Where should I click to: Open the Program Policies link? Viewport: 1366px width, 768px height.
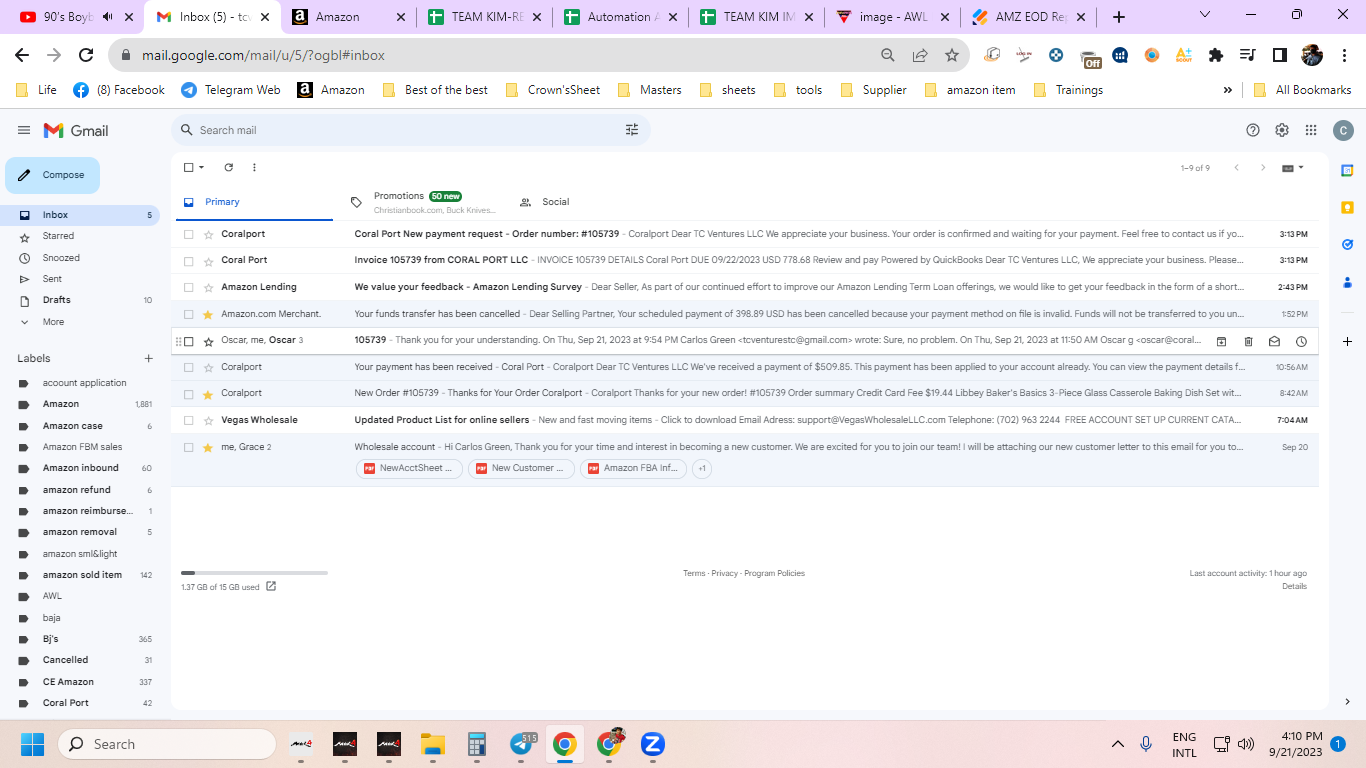coord(774,573)
